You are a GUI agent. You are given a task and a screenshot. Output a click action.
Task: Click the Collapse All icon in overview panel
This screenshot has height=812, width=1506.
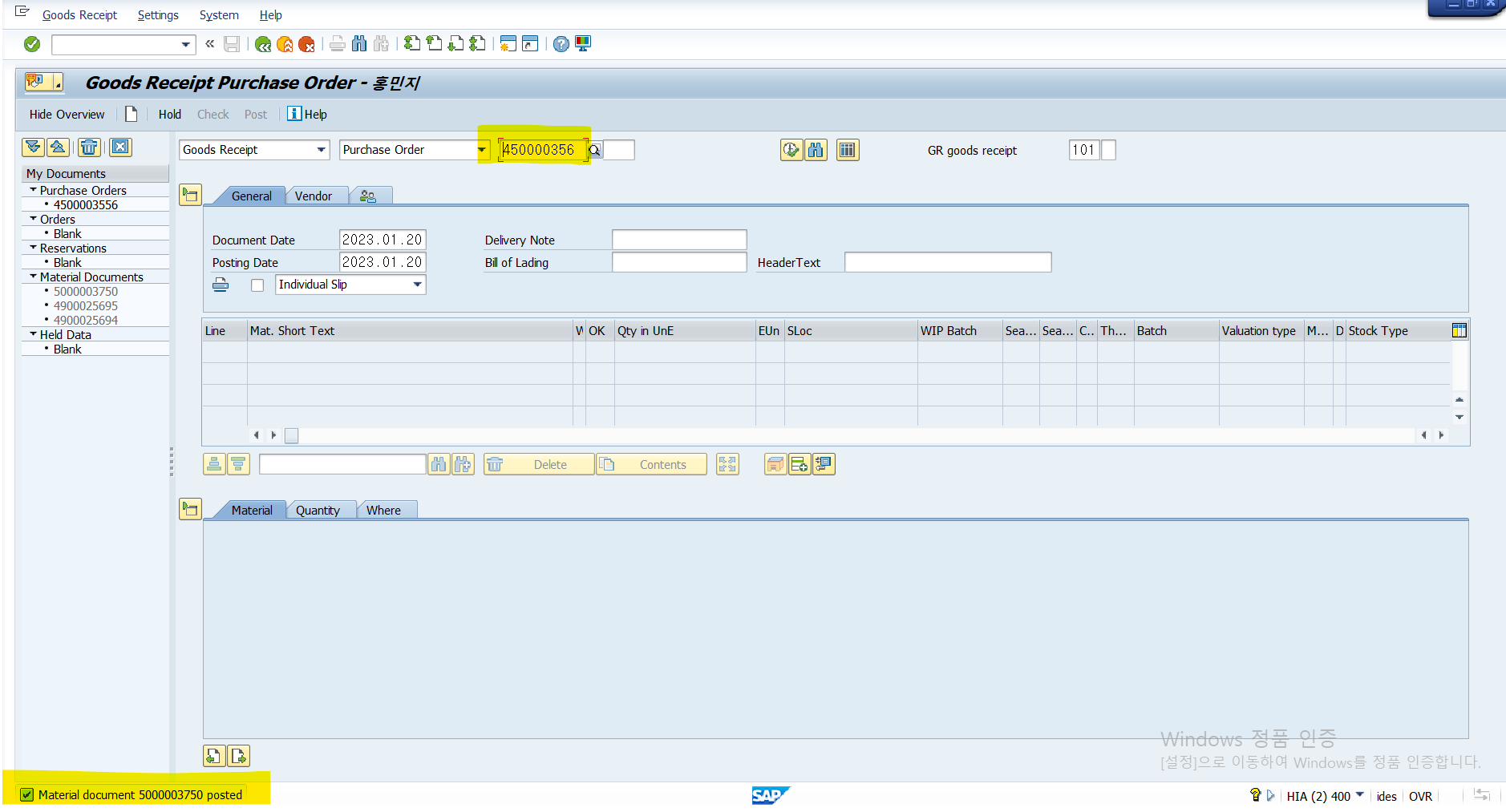click(58, 147)
